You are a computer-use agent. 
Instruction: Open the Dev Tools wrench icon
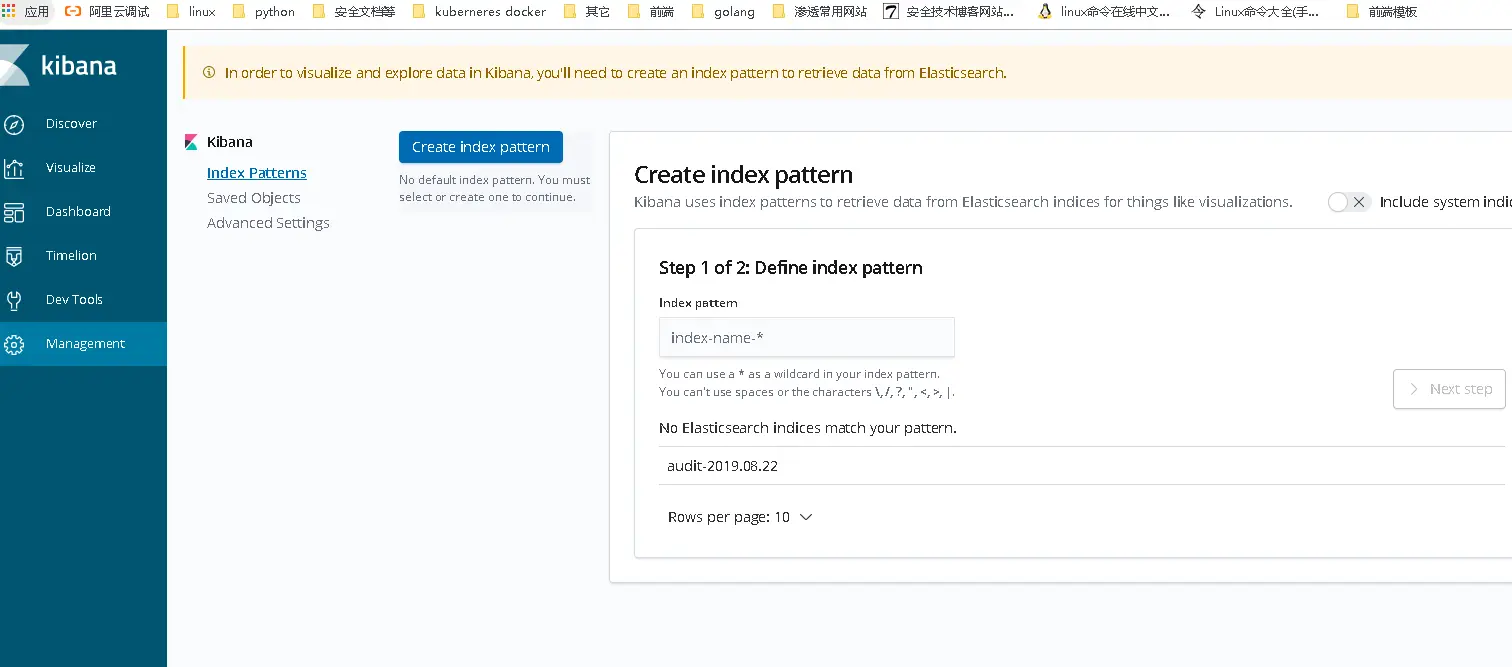point(14,300)
